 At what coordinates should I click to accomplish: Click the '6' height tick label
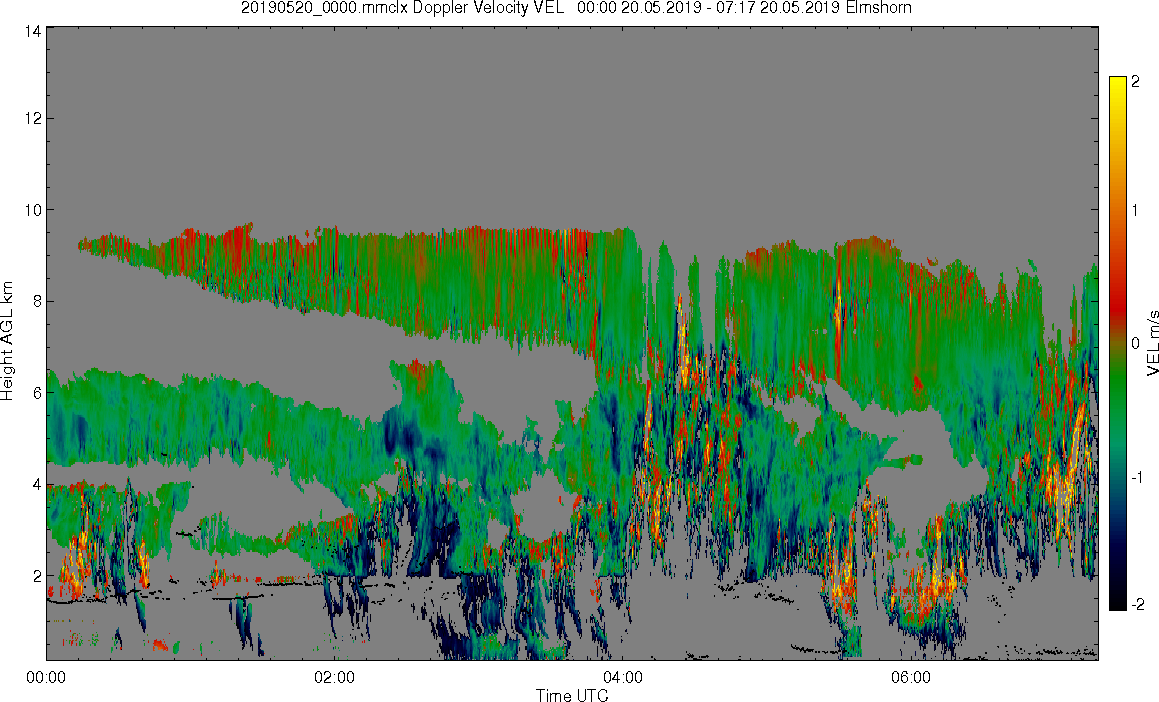(36, 393)
